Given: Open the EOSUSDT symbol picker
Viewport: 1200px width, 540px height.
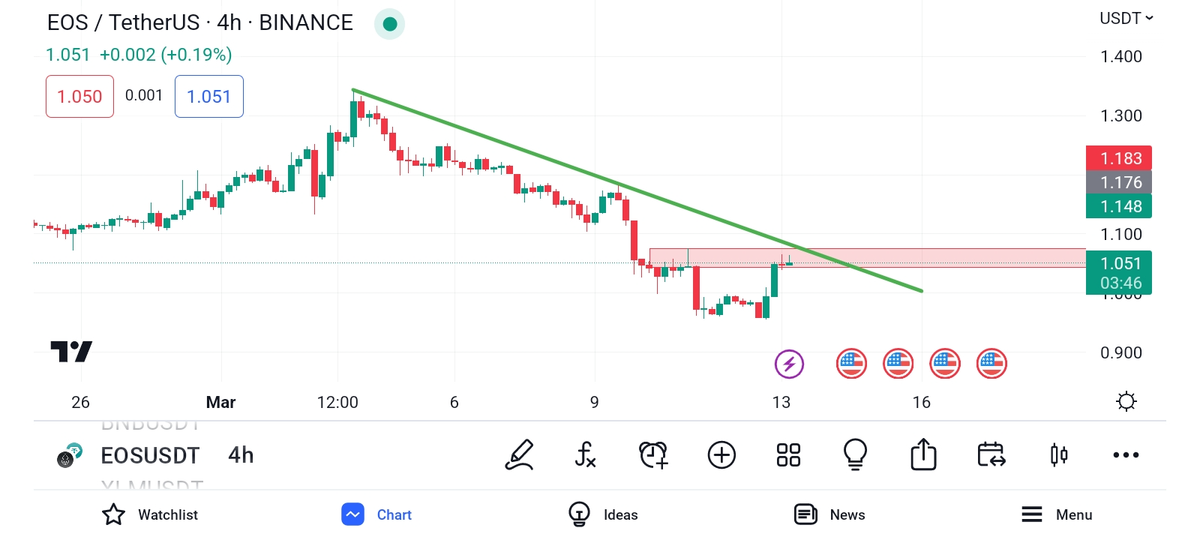Looking at the screenshot, I should pyautogui.click(x=150, y=456).
